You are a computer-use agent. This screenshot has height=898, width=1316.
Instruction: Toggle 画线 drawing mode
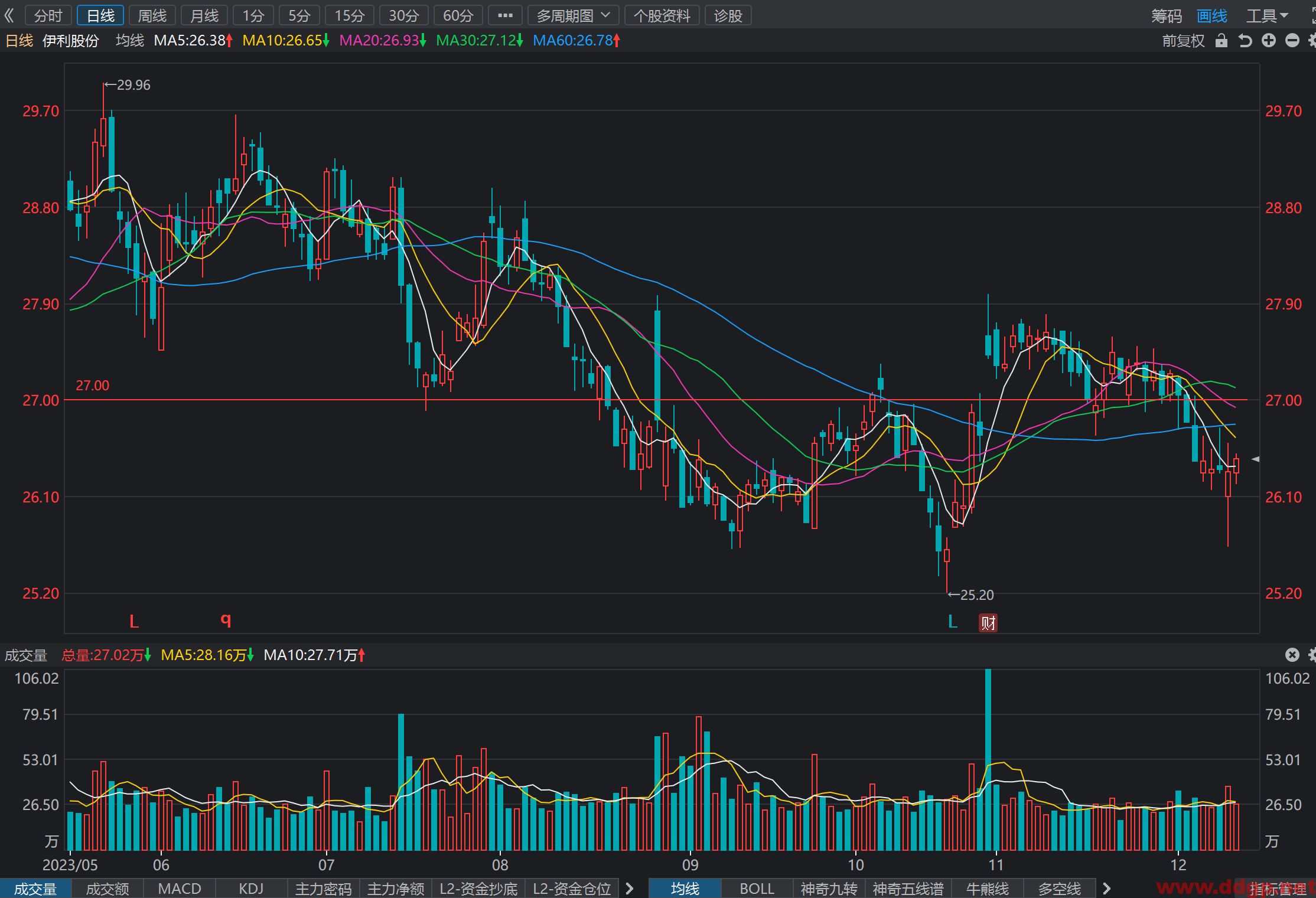(x=1212, y=16)
